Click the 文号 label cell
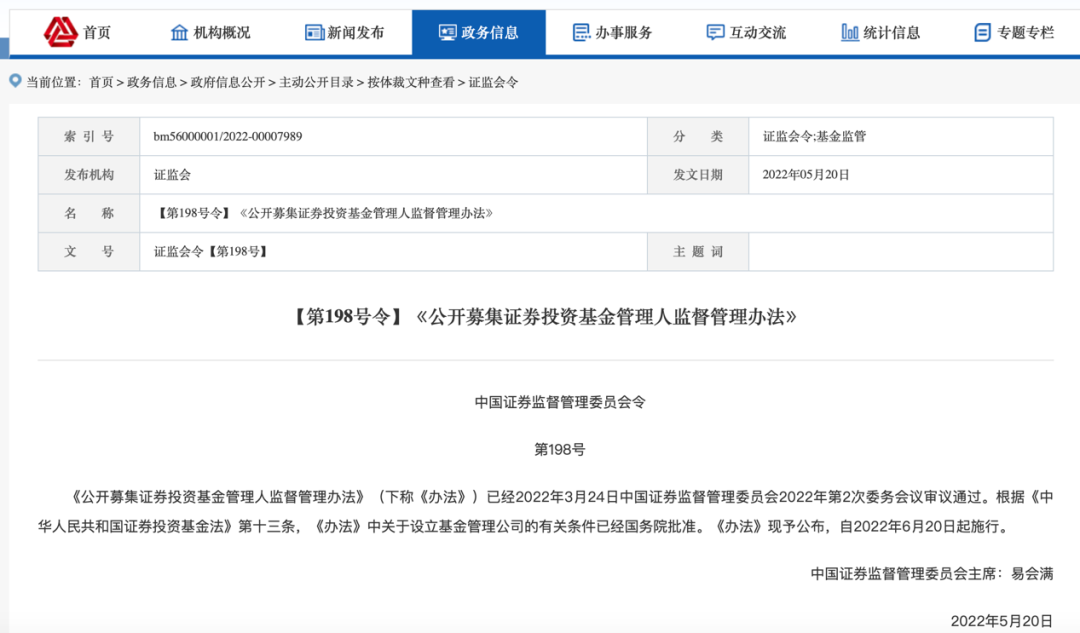The width and height of the screenshot is (1080, 633). pos(89,252)
